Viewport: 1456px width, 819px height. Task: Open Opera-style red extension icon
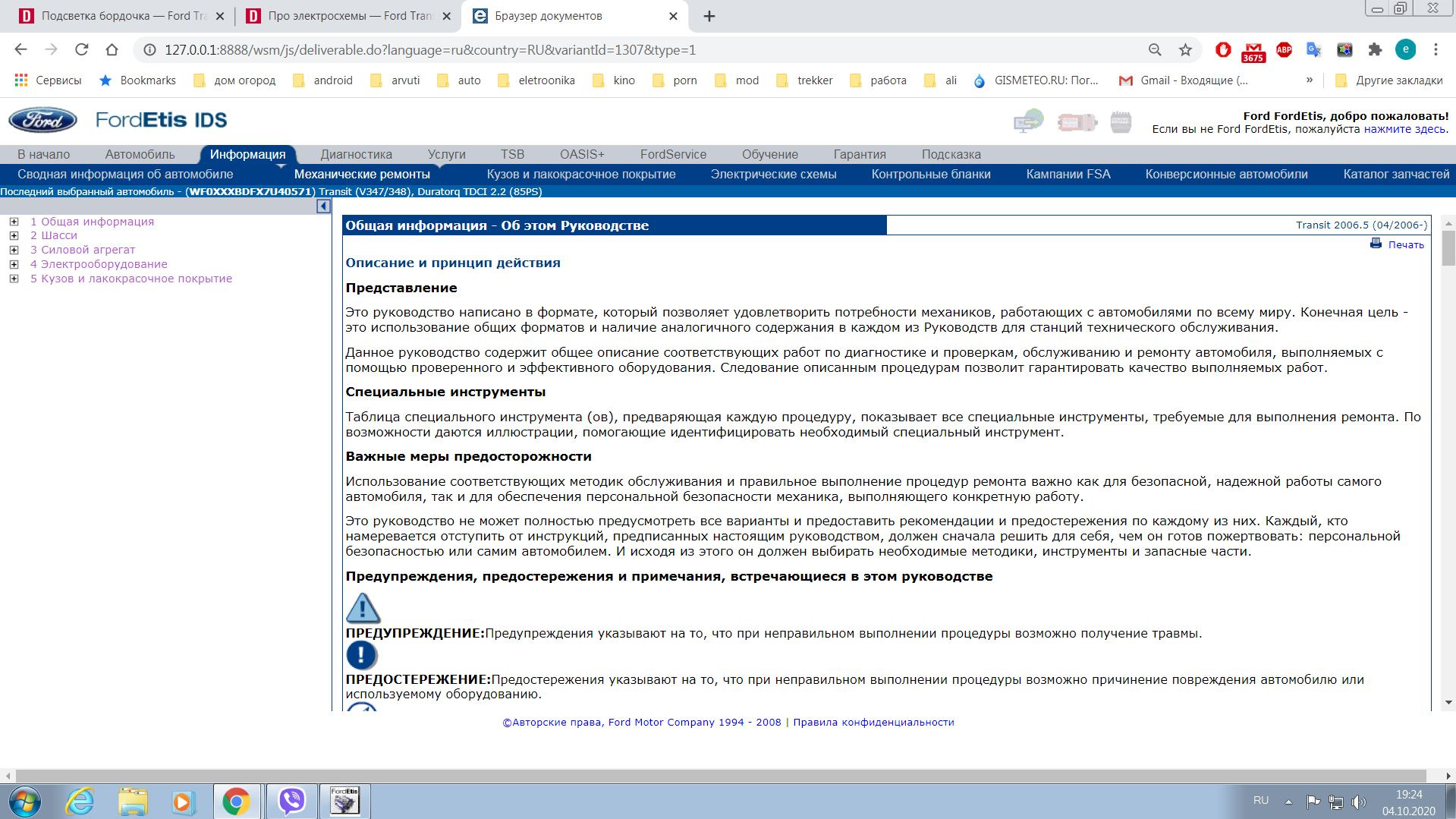1223,50
